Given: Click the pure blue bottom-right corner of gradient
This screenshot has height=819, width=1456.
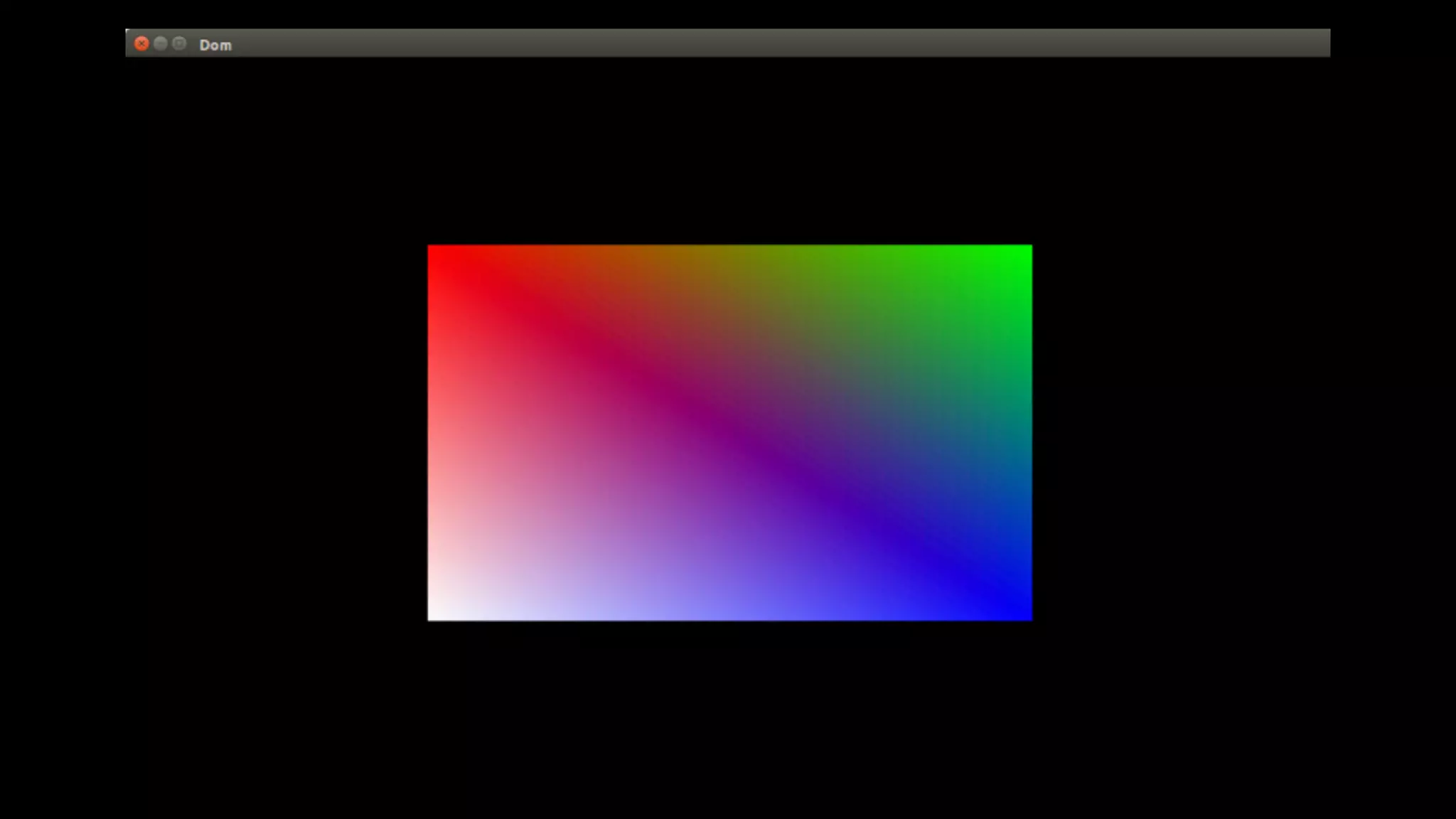Looking at the screenshot, I should (x=1024, y=613).
